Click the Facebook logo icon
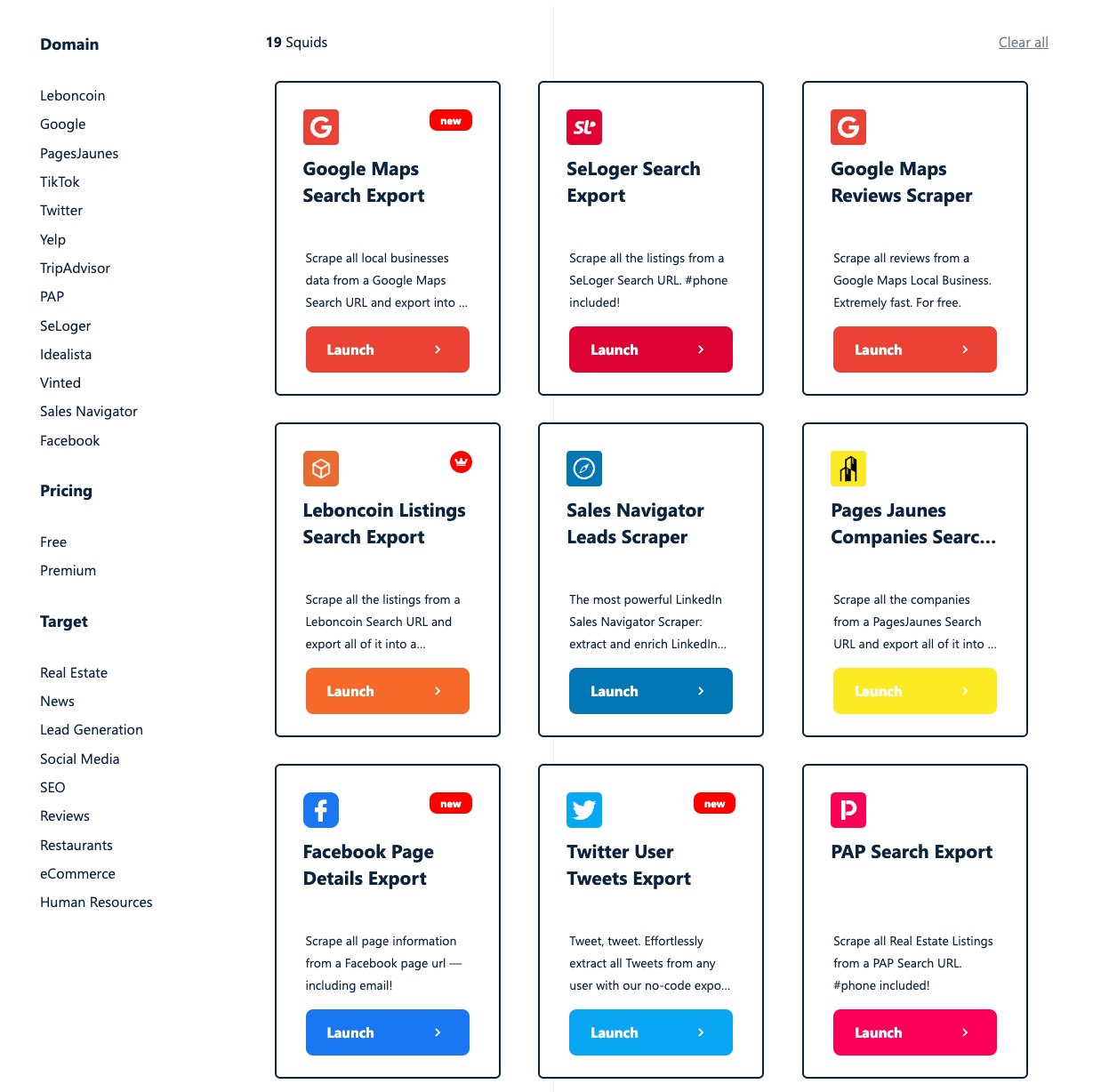The height and width of the screenshot is (1092, 1117). point(321,810)
